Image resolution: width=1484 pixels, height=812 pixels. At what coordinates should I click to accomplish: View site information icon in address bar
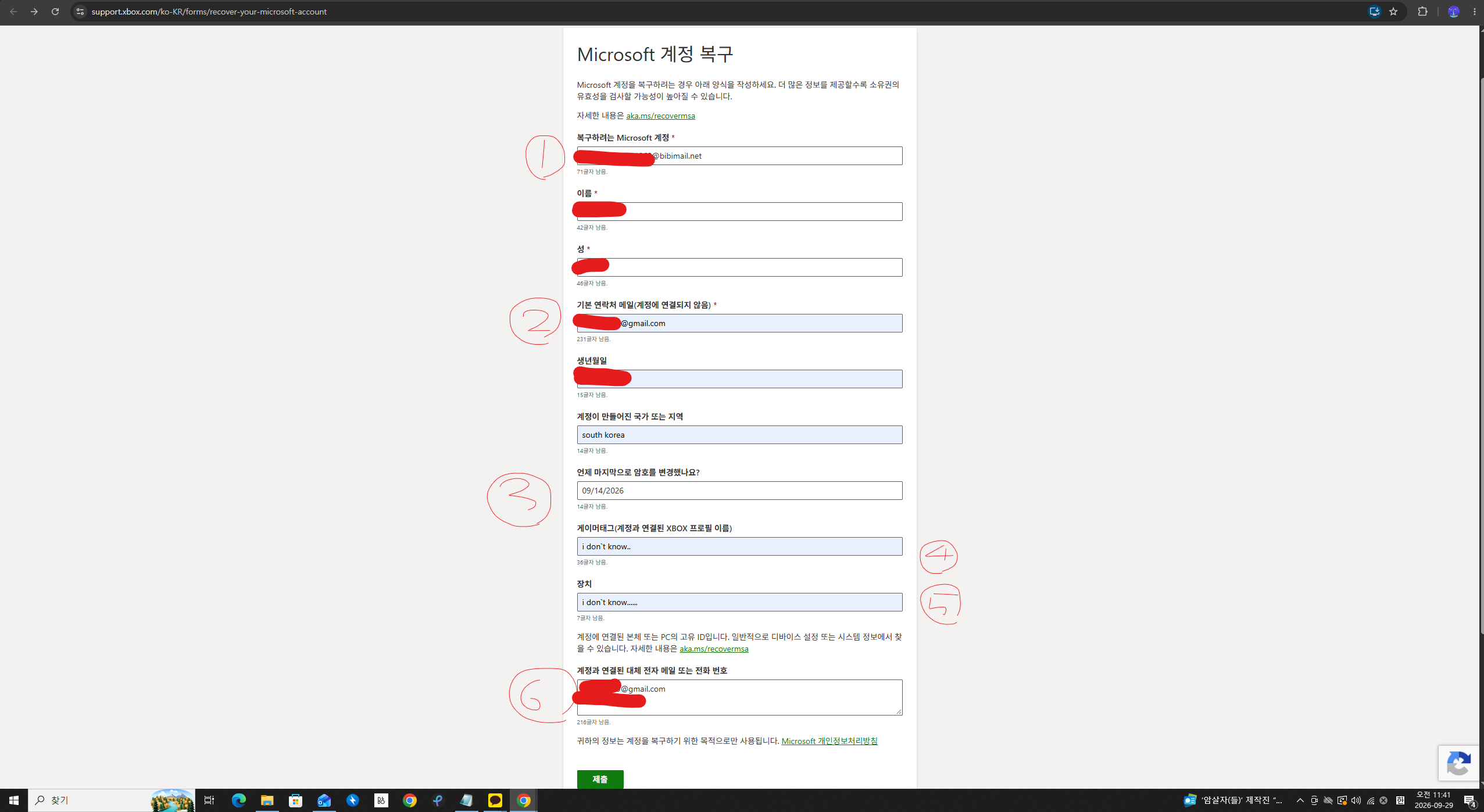(x=80, y=12)
